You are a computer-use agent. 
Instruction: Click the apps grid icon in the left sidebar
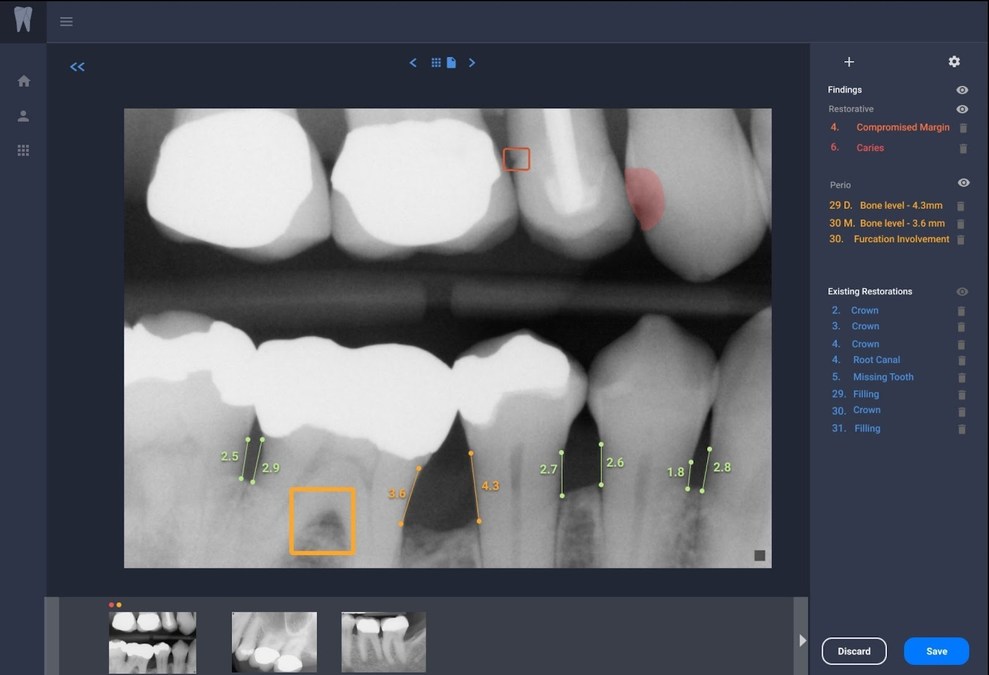click(x=22, y=150)
